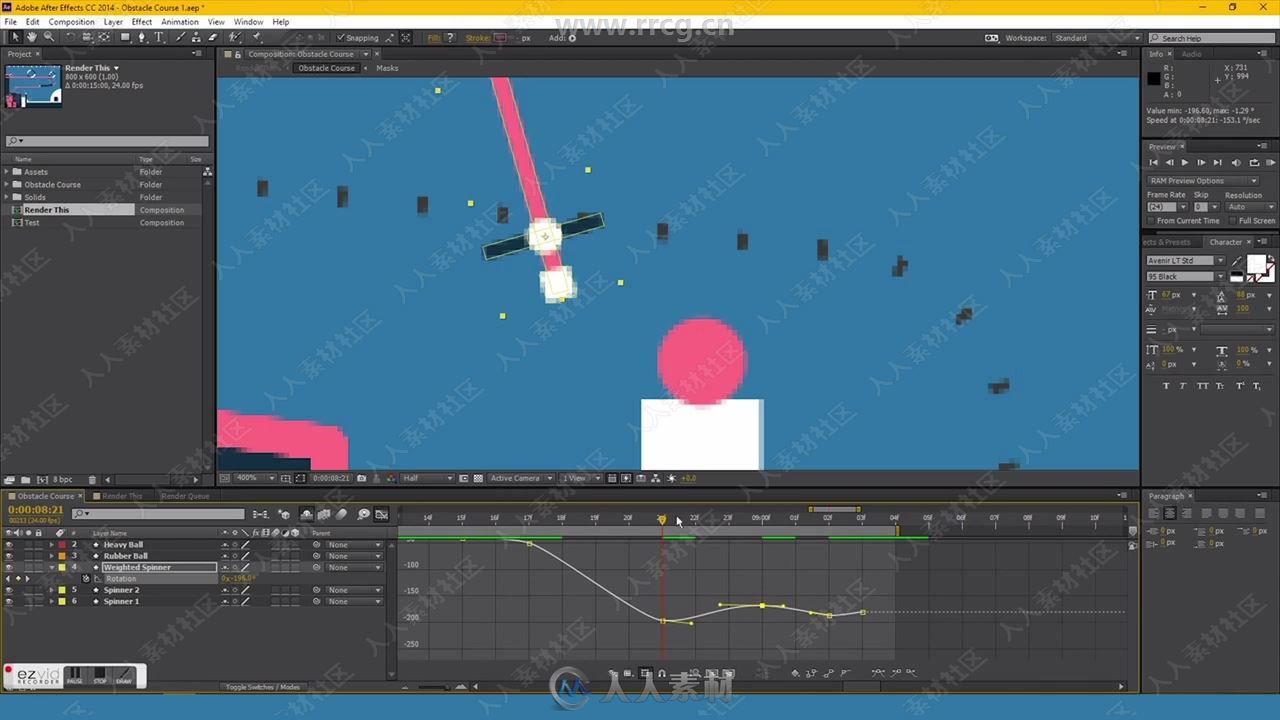Click the character eyedropper icon

pyautogui.click(x=1236, y=262)
